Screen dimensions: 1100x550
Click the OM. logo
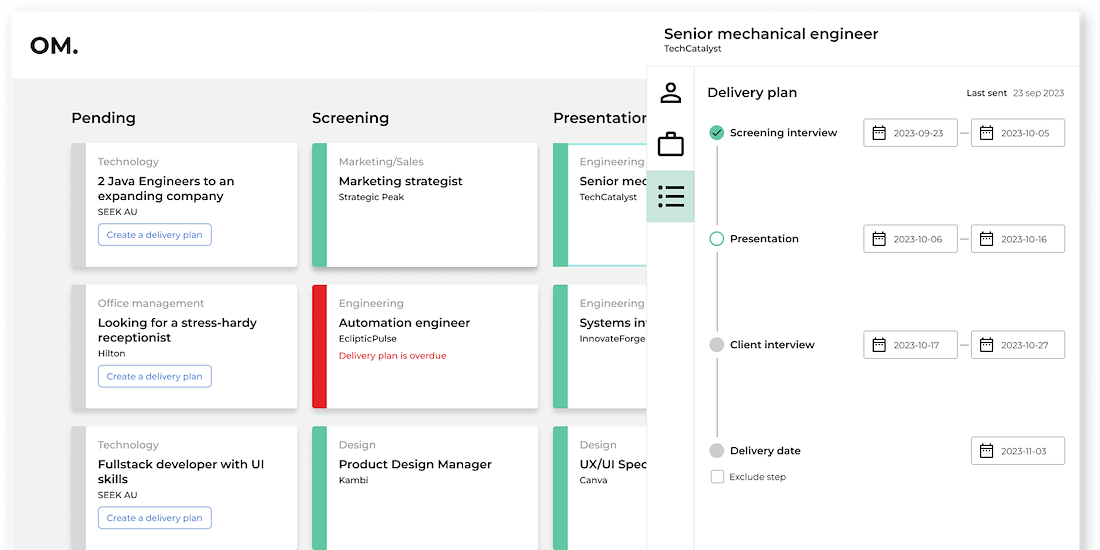pyautogui.click(x=54, y=46)
